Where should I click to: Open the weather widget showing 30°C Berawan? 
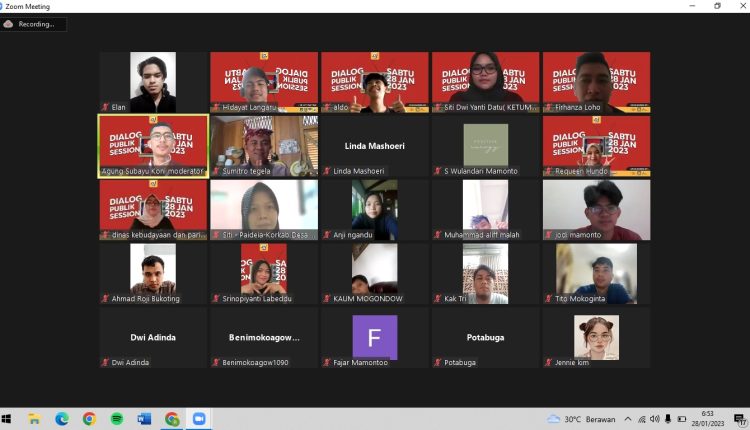580,419
